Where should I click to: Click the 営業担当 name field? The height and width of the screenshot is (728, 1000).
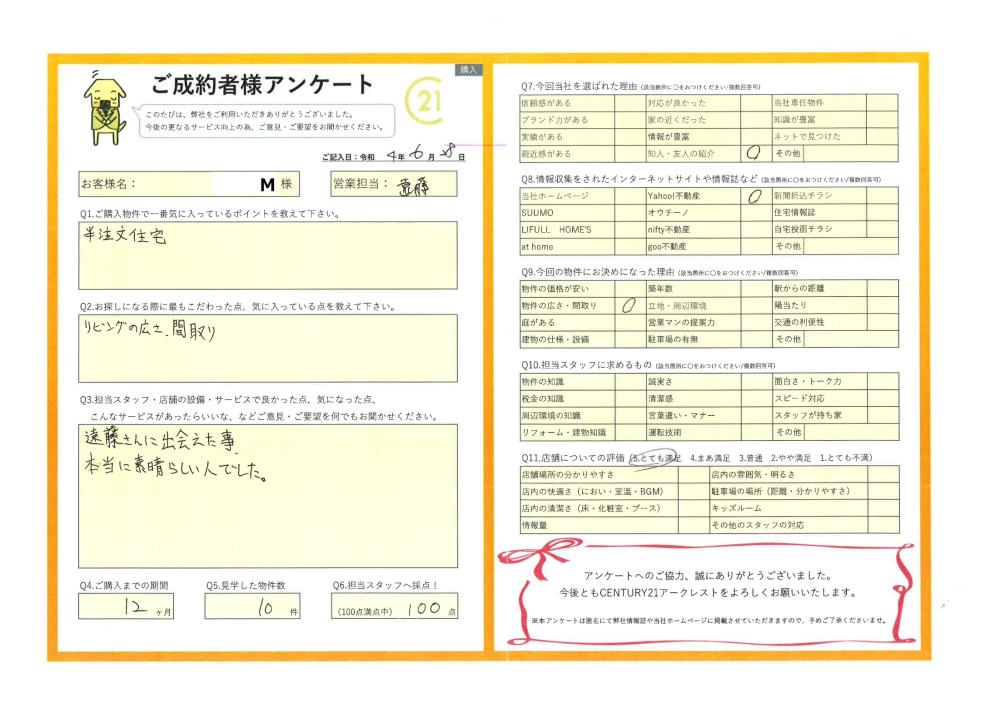coord(420,184)
